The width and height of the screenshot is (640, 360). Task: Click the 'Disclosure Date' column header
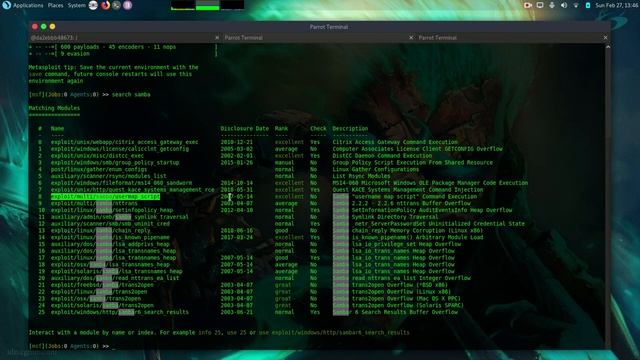[244, 129]
